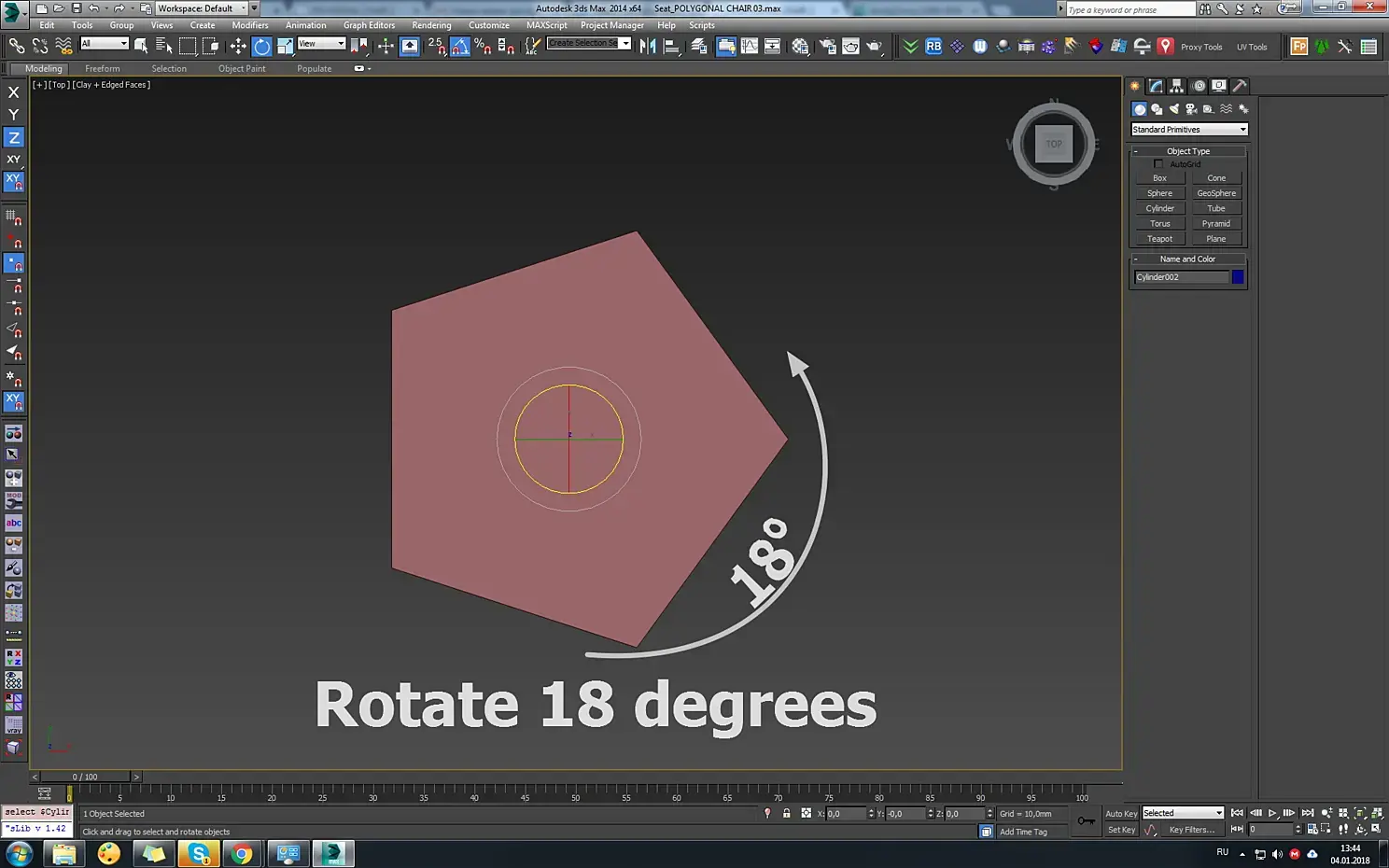Screen dimensions: 1389x868
Task: Click the Angle Snap toggle icon
Action: [x=460, y=47]
